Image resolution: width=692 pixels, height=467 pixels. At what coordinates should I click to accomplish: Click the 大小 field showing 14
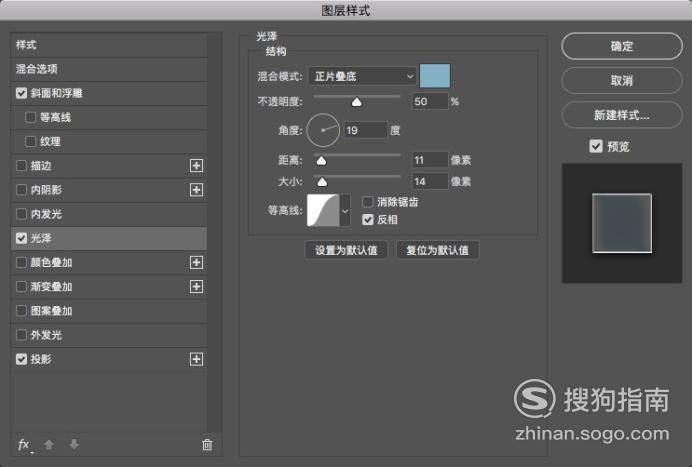tap(430, 181)
